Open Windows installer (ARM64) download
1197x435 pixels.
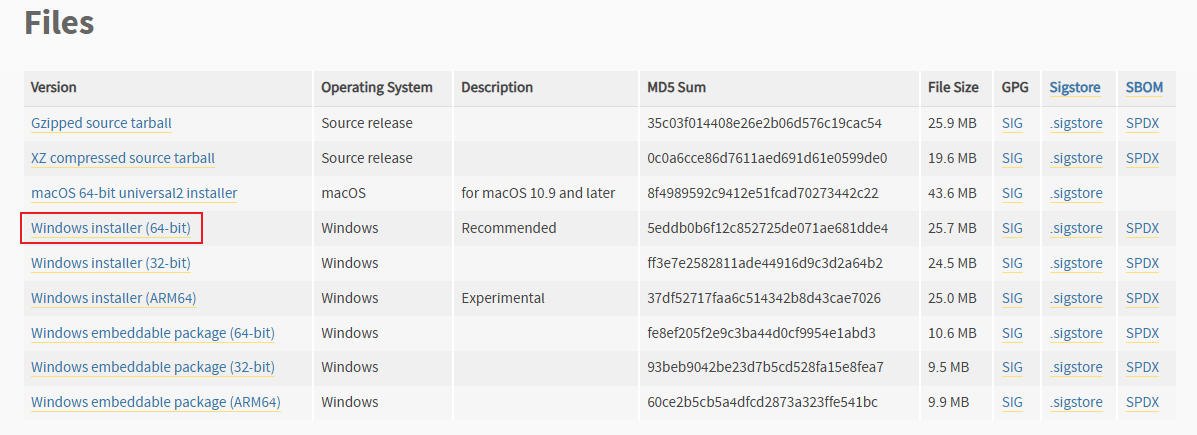coord(114,298)
